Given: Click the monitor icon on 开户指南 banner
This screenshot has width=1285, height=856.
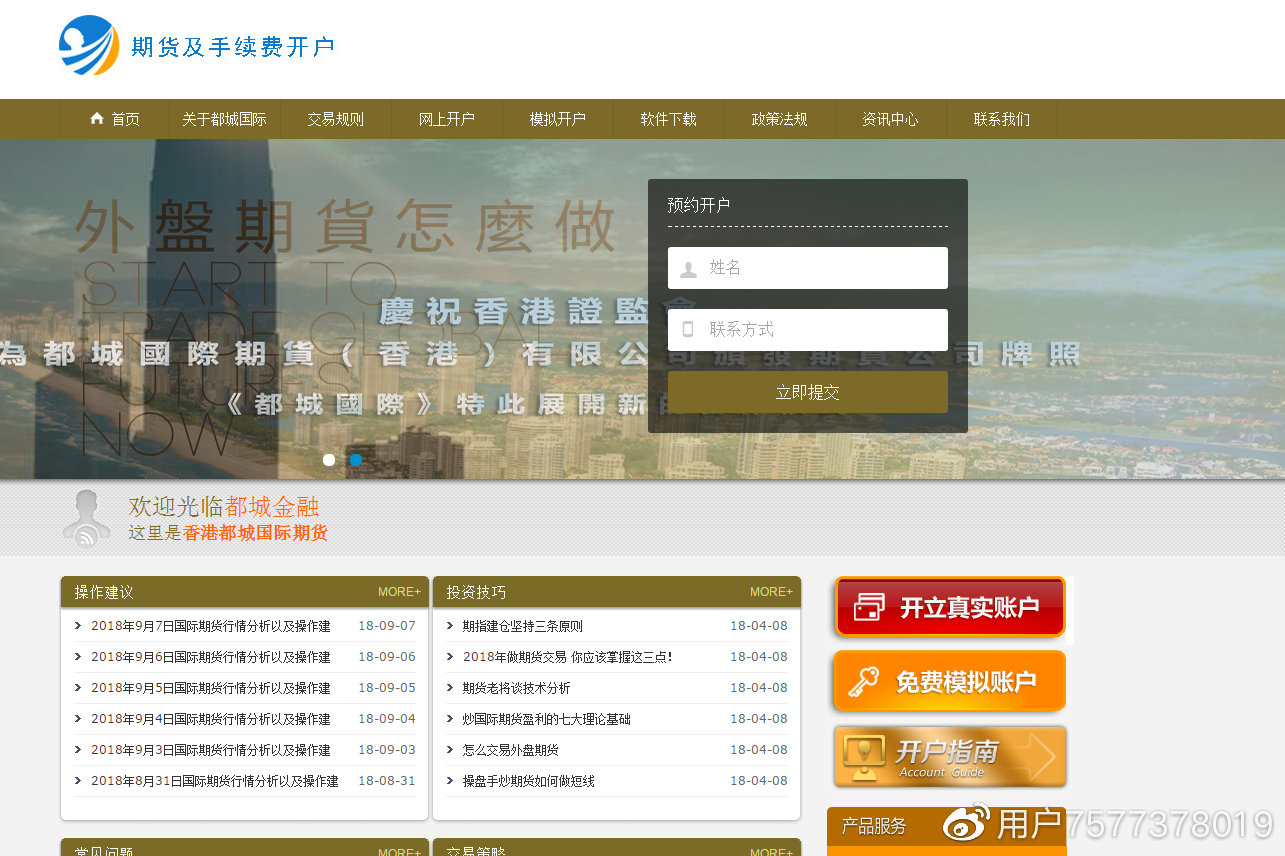Looking at the screenshot, I should (863, 758).
